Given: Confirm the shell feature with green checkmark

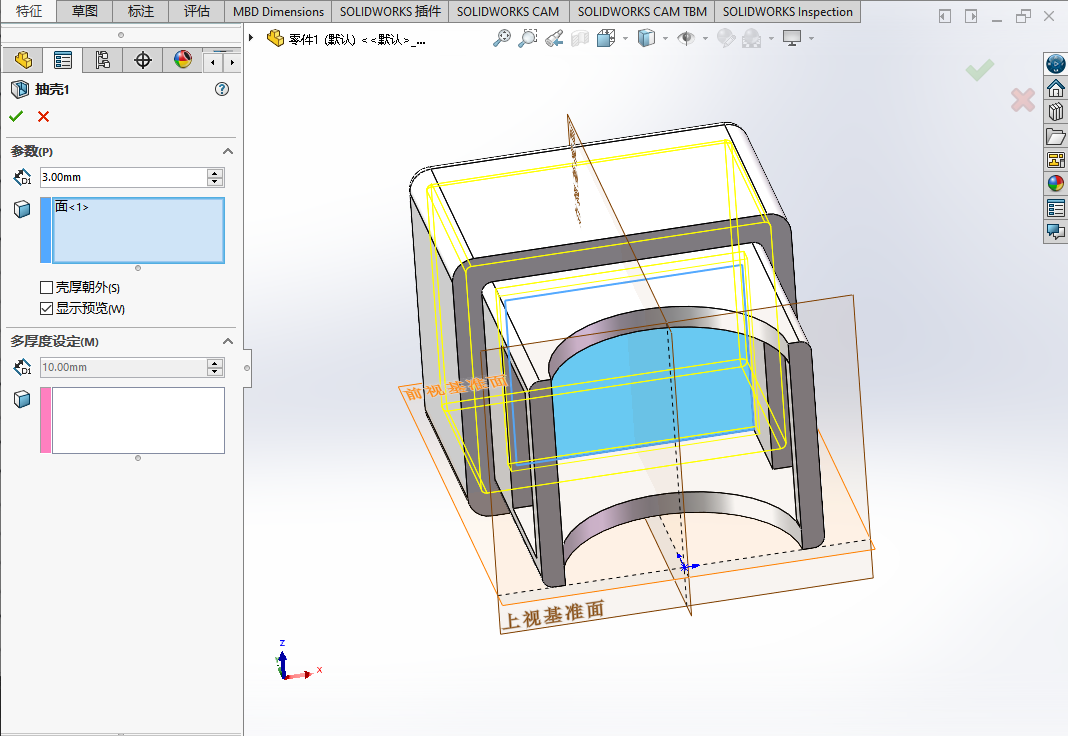Looking at the screenshot, I should click(x=16, y=117).
